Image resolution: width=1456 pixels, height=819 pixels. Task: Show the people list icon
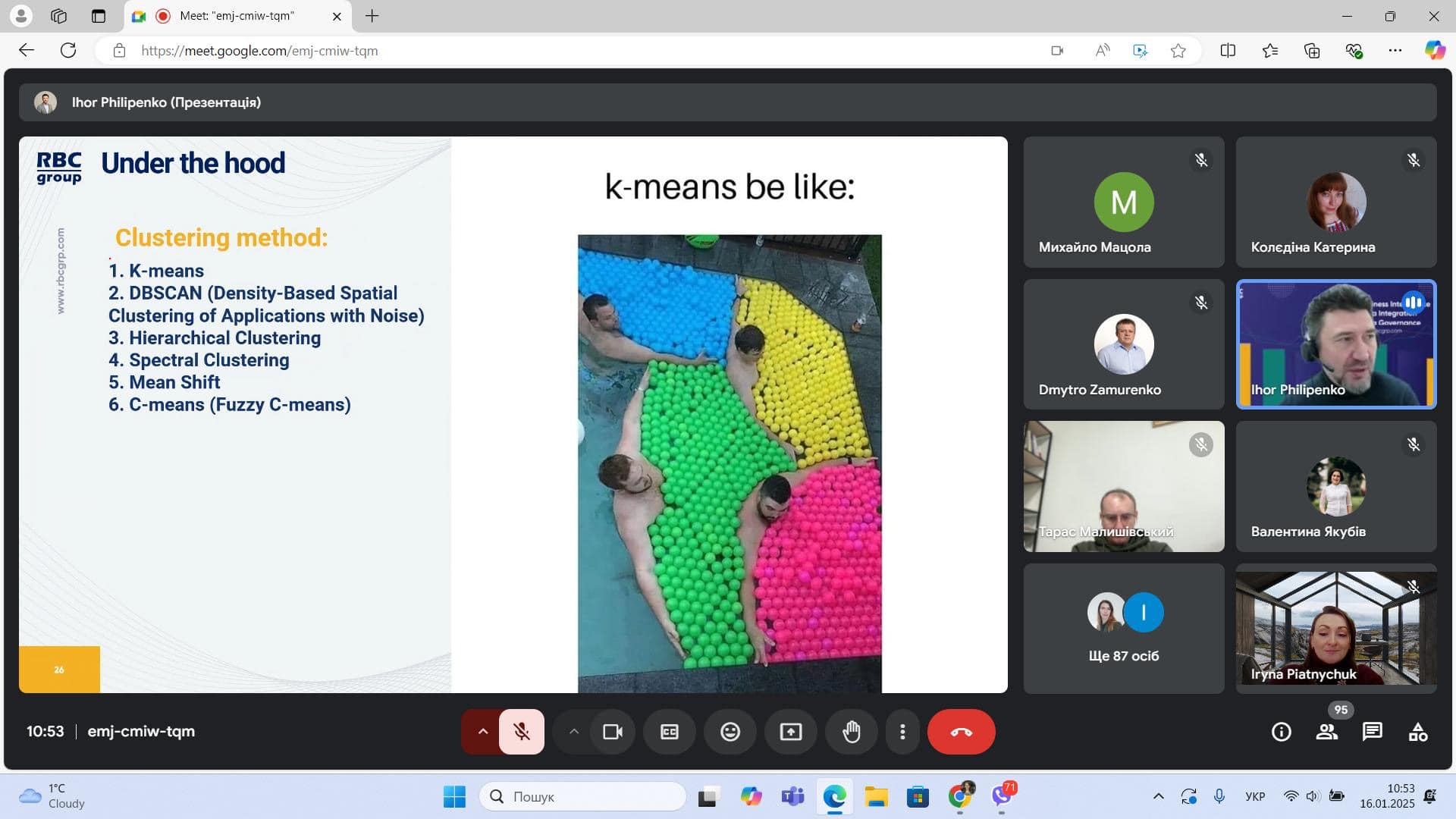tap(1326, 732)
